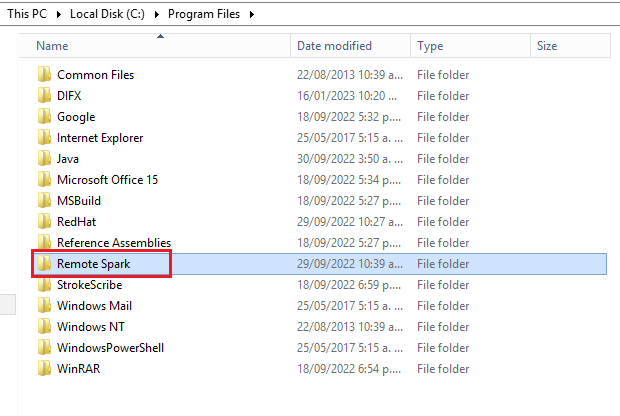Select the Microsoft Office 15 folder name
The height and width of the screenshot is (416, 620).
click(108, 180)
